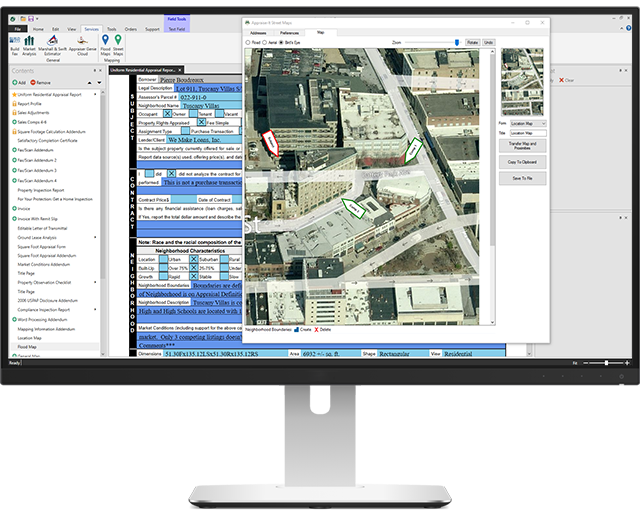Open the Build Fax service
Screen dimensions: 640x512
click(x=15, y=45)
